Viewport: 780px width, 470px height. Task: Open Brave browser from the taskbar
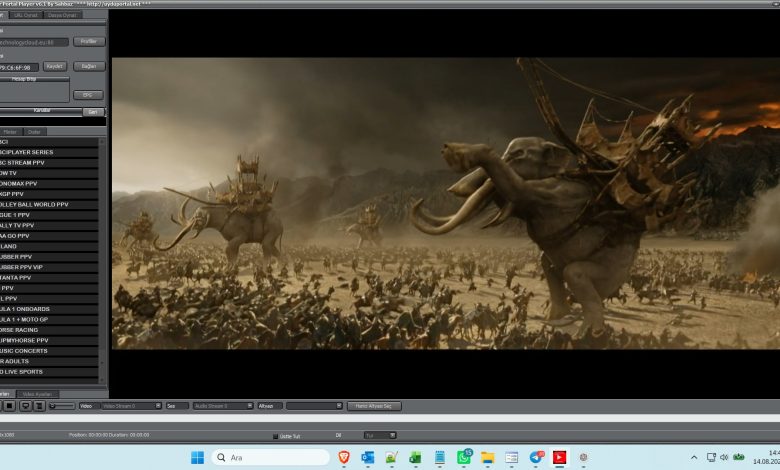click(x=344, y=457)
